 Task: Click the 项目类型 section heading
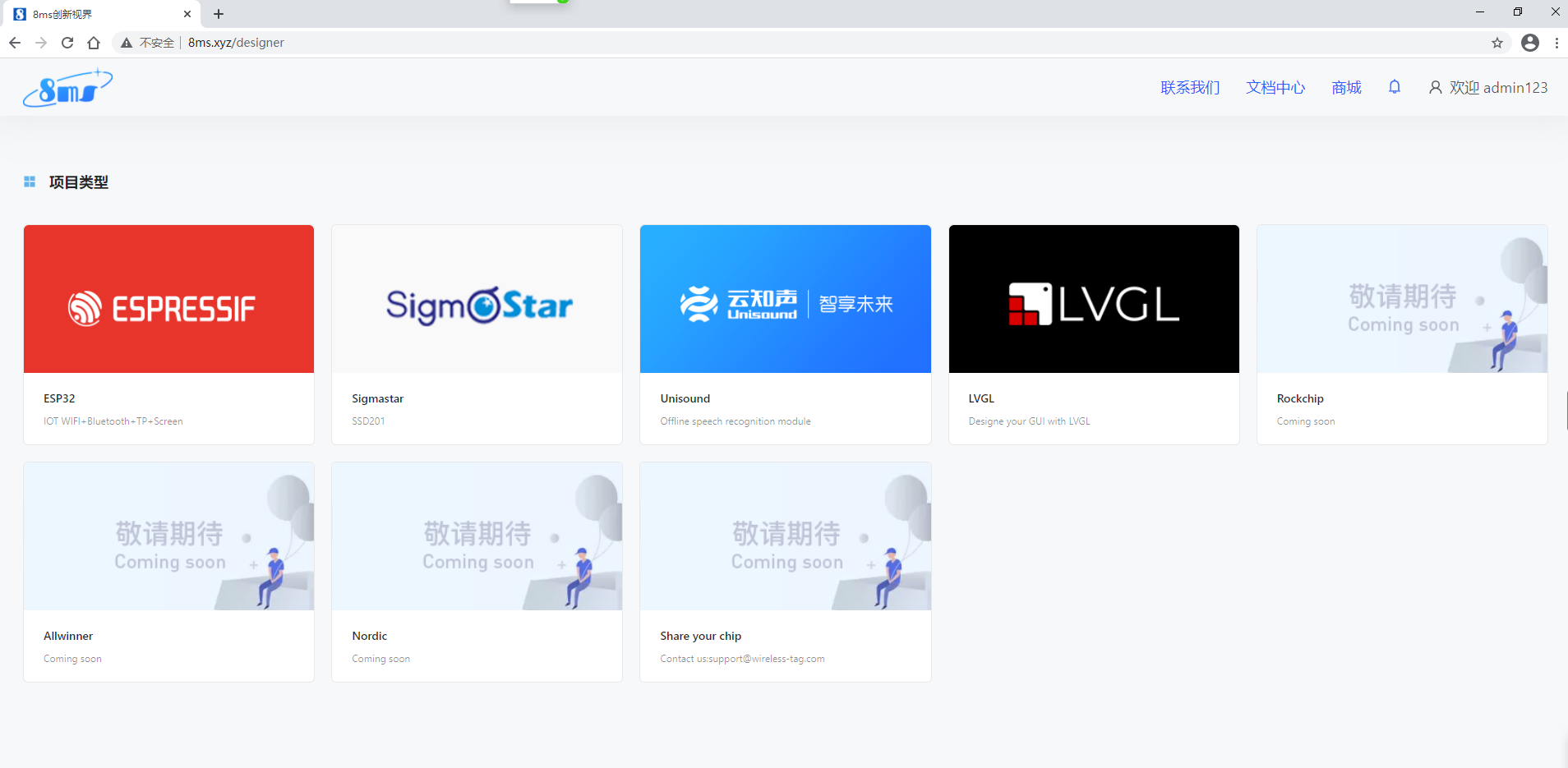coord(79,182)
